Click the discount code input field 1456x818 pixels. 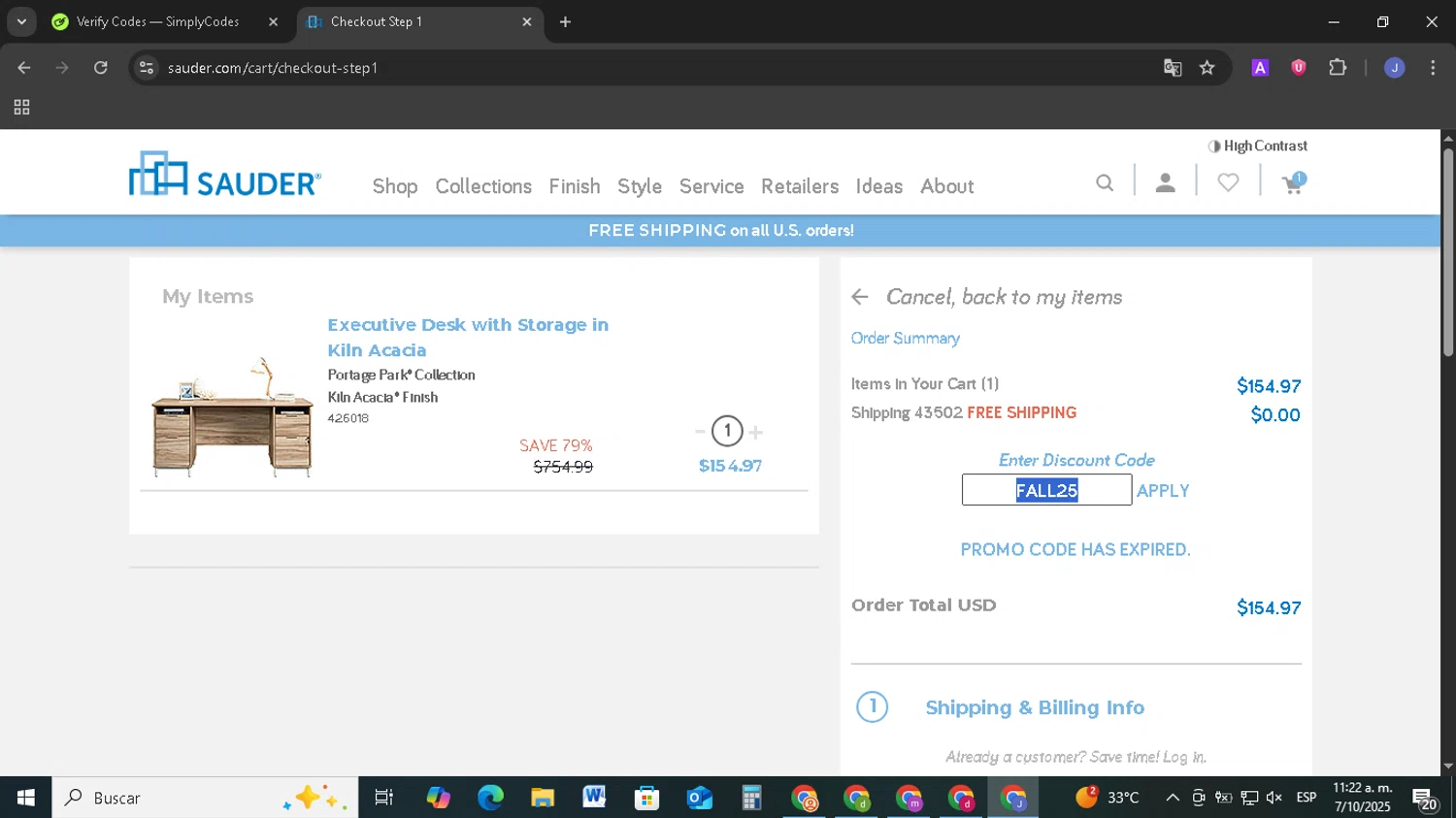point(1046,490)
